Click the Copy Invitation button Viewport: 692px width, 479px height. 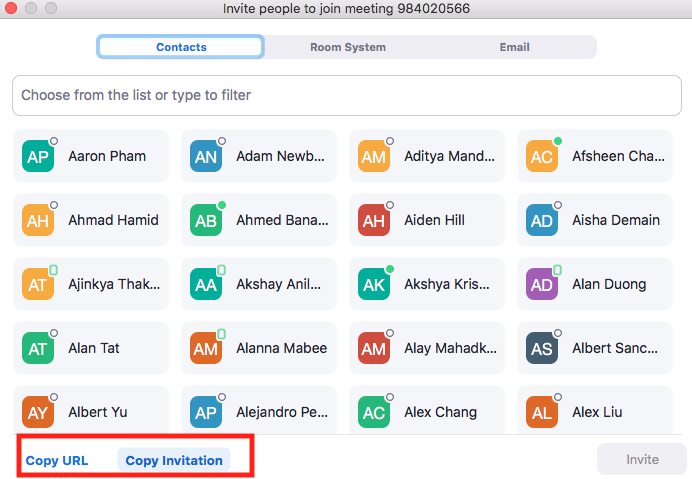tap(174, 461)
